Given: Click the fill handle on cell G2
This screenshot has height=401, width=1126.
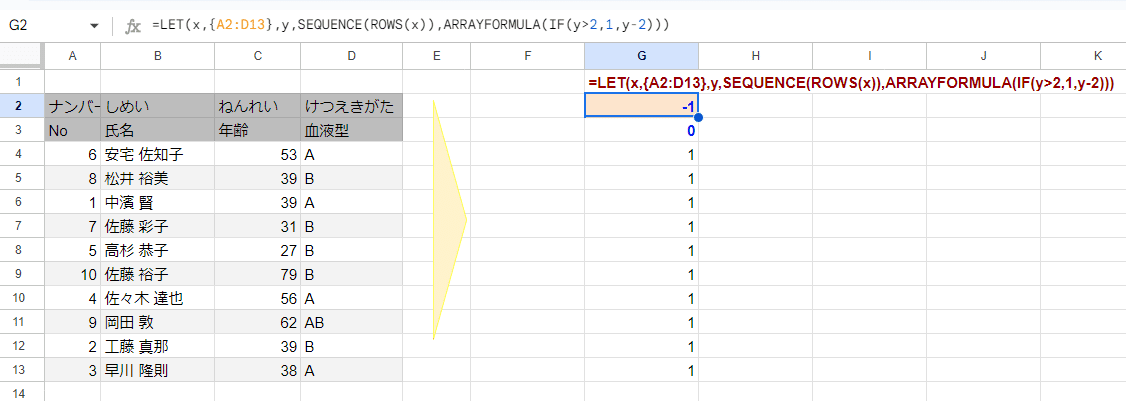Looking at the screenshot, I should point(698,117).
